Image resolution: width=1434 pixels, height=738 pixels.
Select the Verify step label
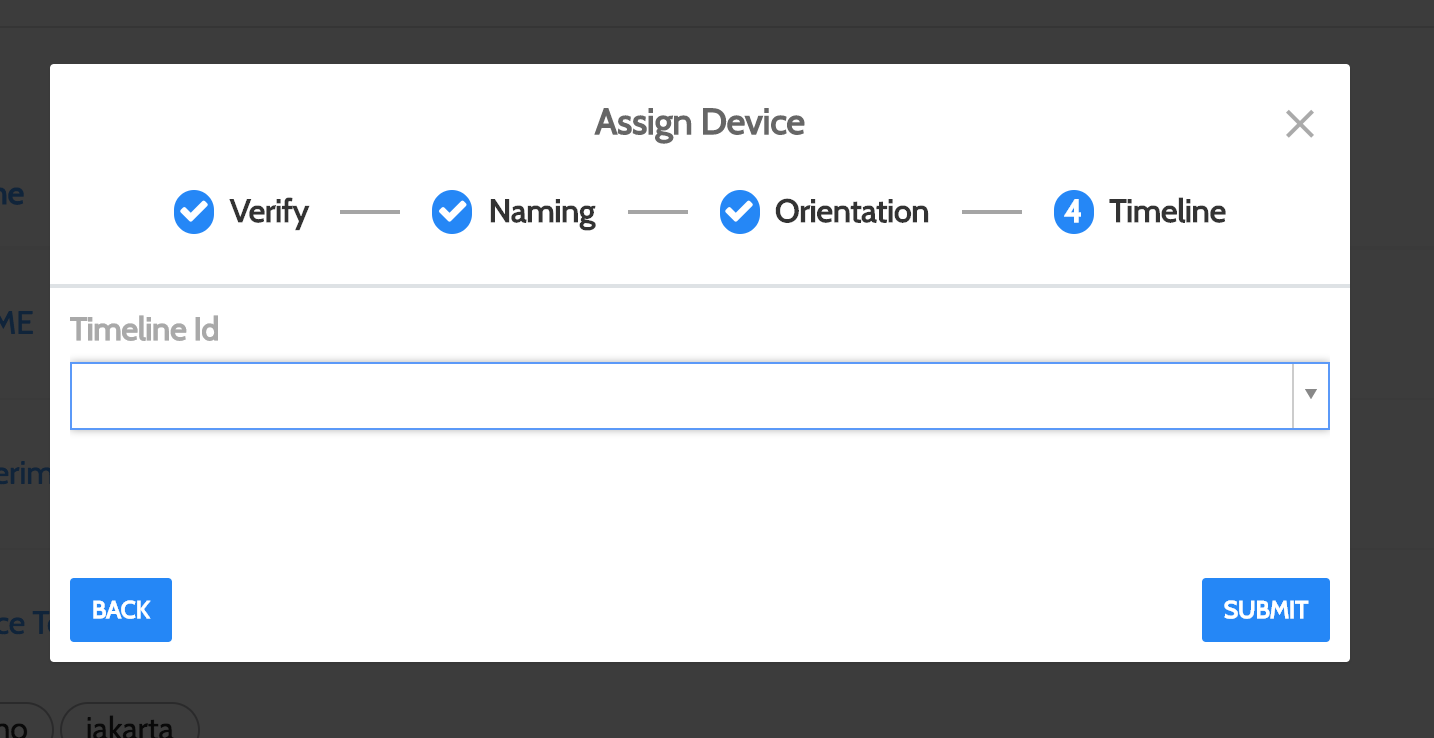(x=269, y=212)
